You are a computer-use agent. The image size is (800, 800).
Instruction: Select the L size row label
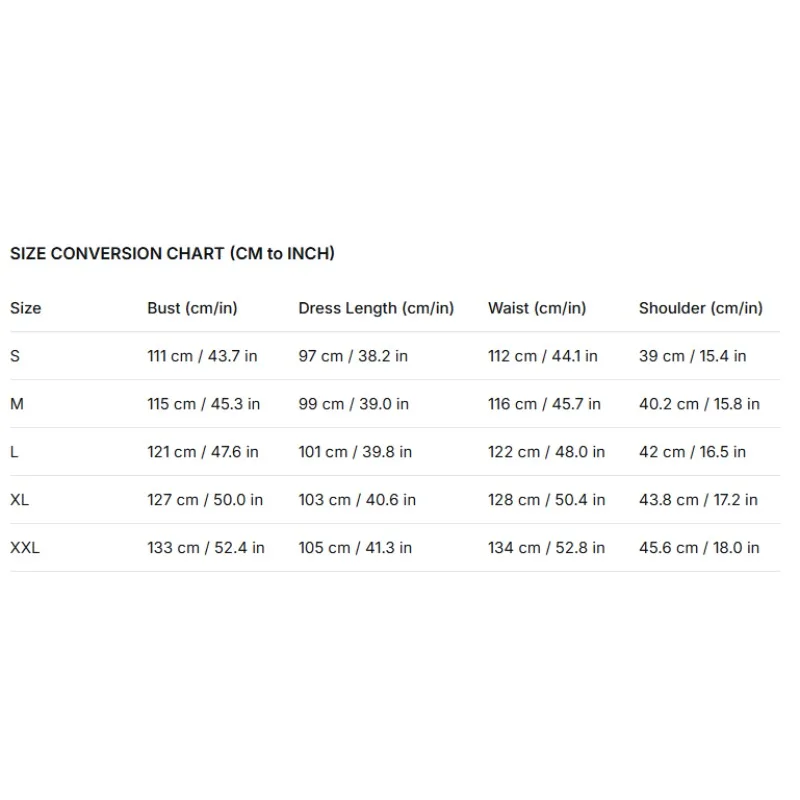pos(14,452)
